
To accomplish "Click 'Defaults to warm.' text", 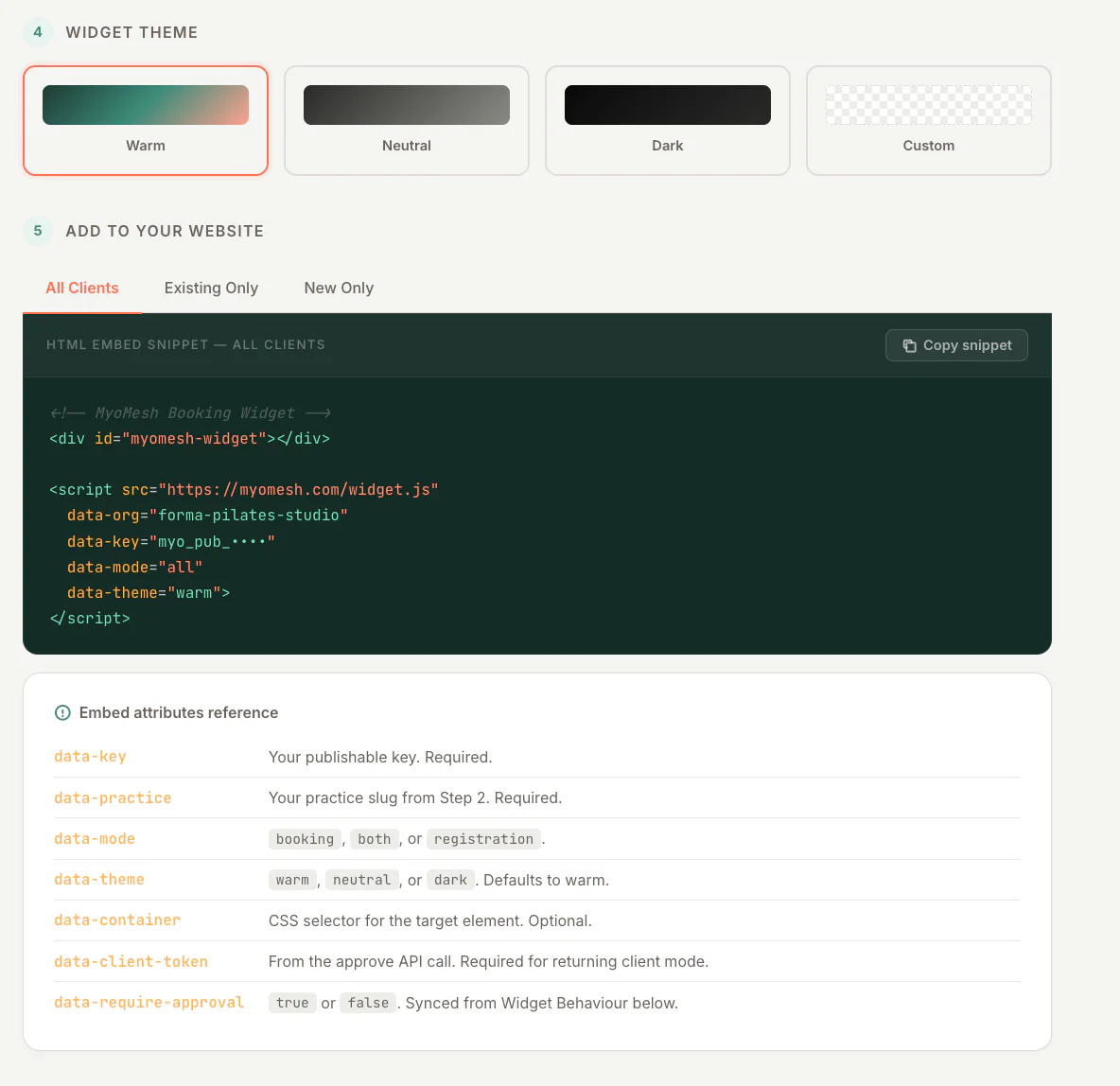I will pos(547,880).
